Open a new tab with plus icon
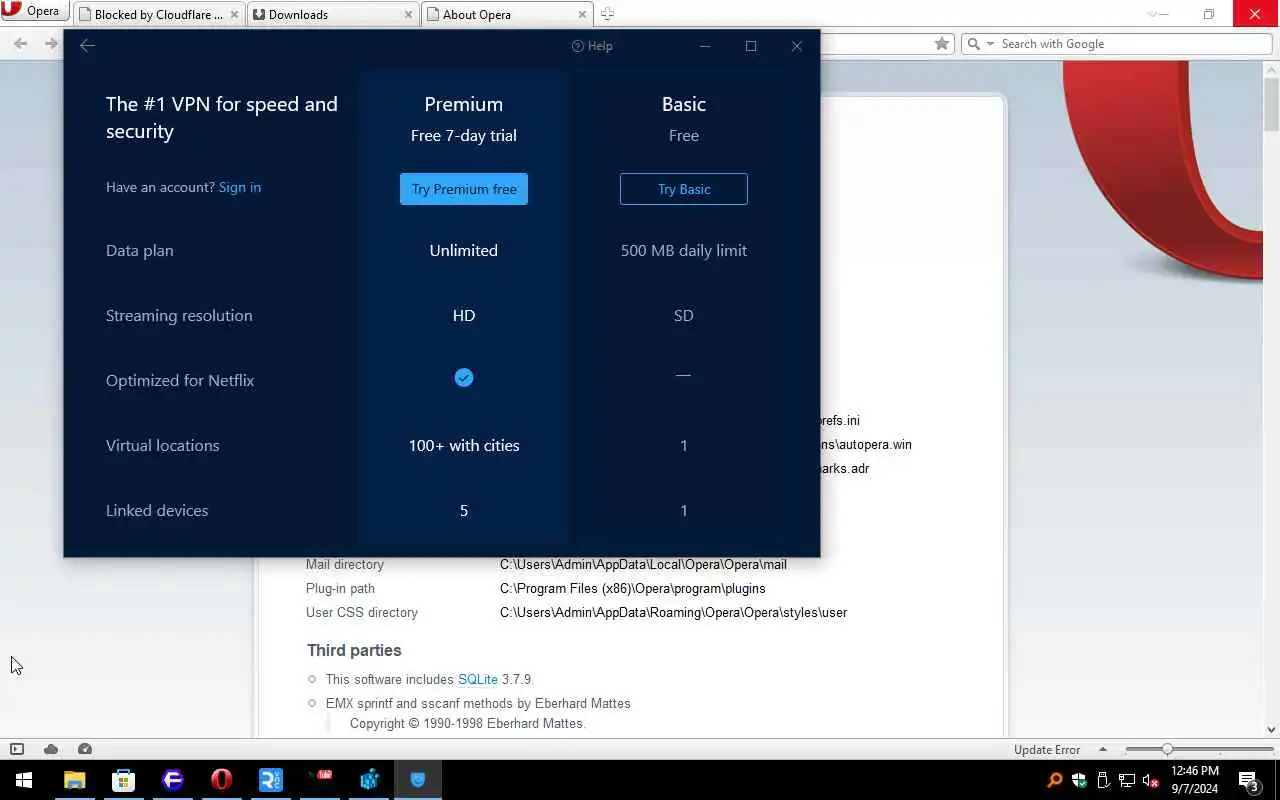 pyautogui.click(x=607, y=14)
